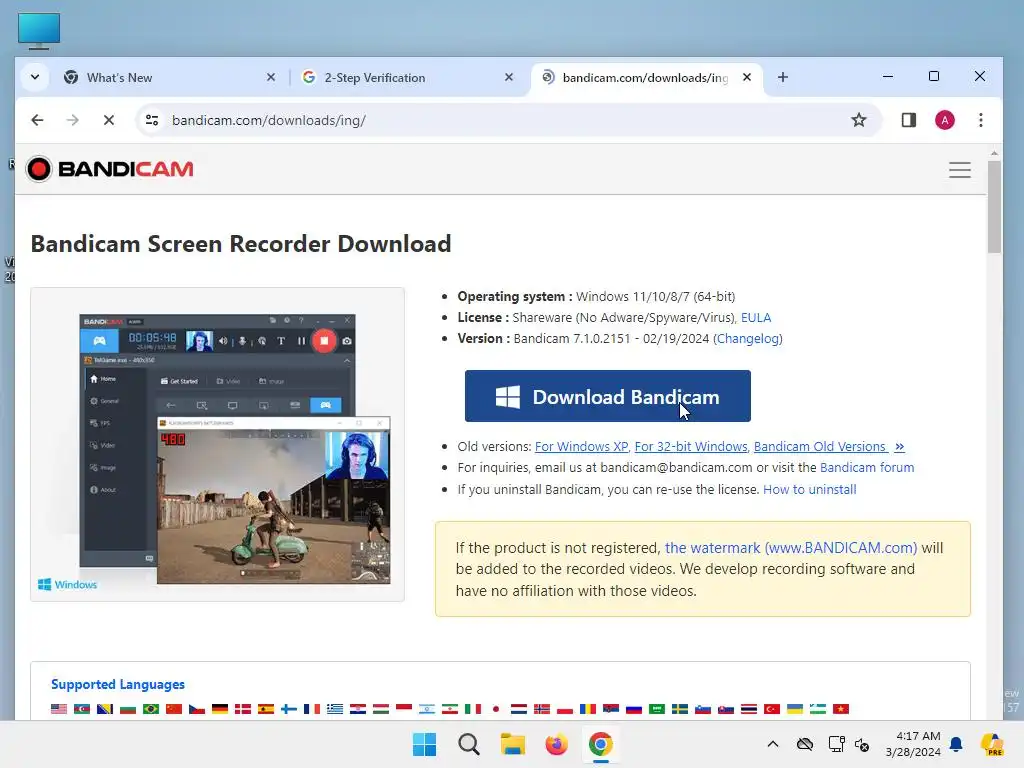This screenshot has width=1024, height=768.
Task: Stop loading the page
Action: click(x=108, y=120)
